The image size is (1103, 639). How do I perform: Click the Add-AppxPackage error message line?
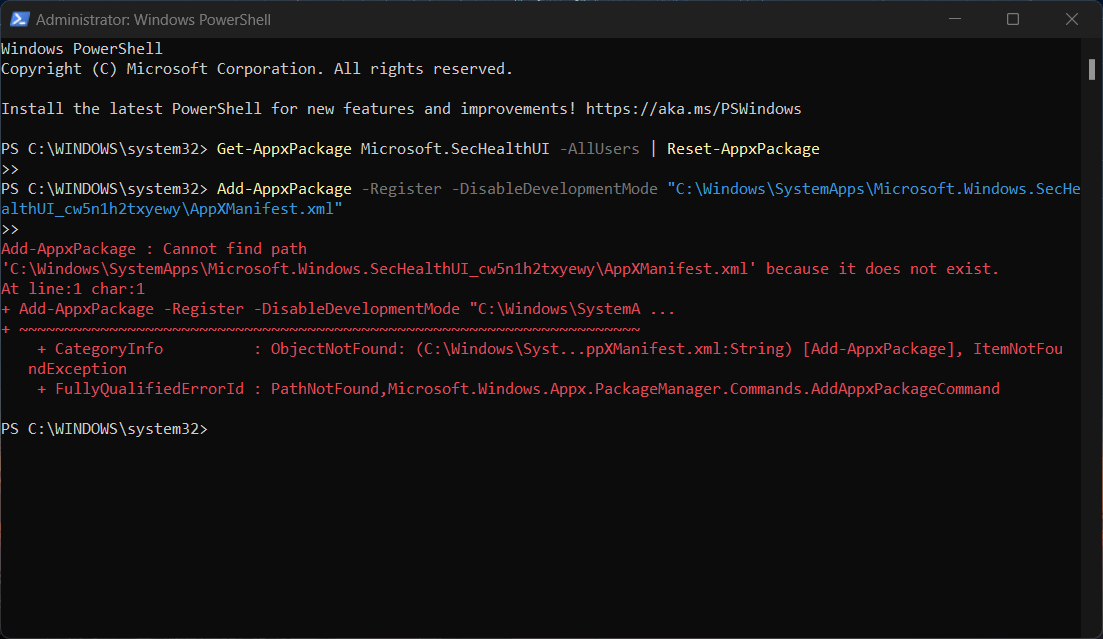[x=150, y=248]
